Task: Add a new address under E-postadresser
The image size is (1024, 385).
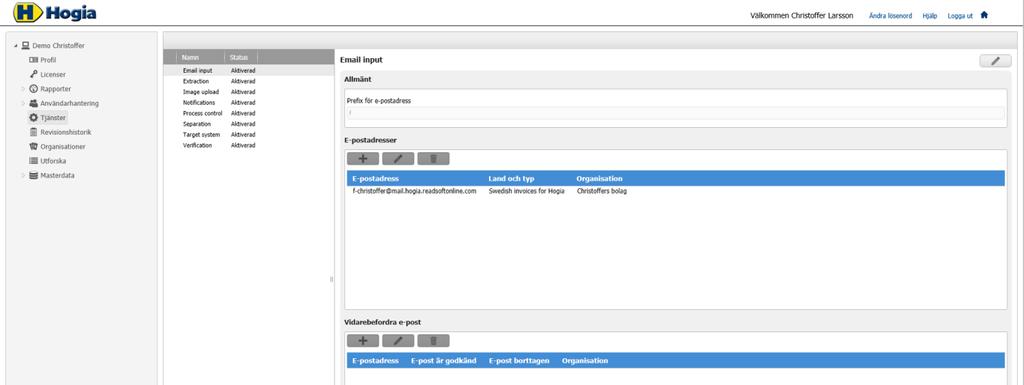Action: coord(363,159)
